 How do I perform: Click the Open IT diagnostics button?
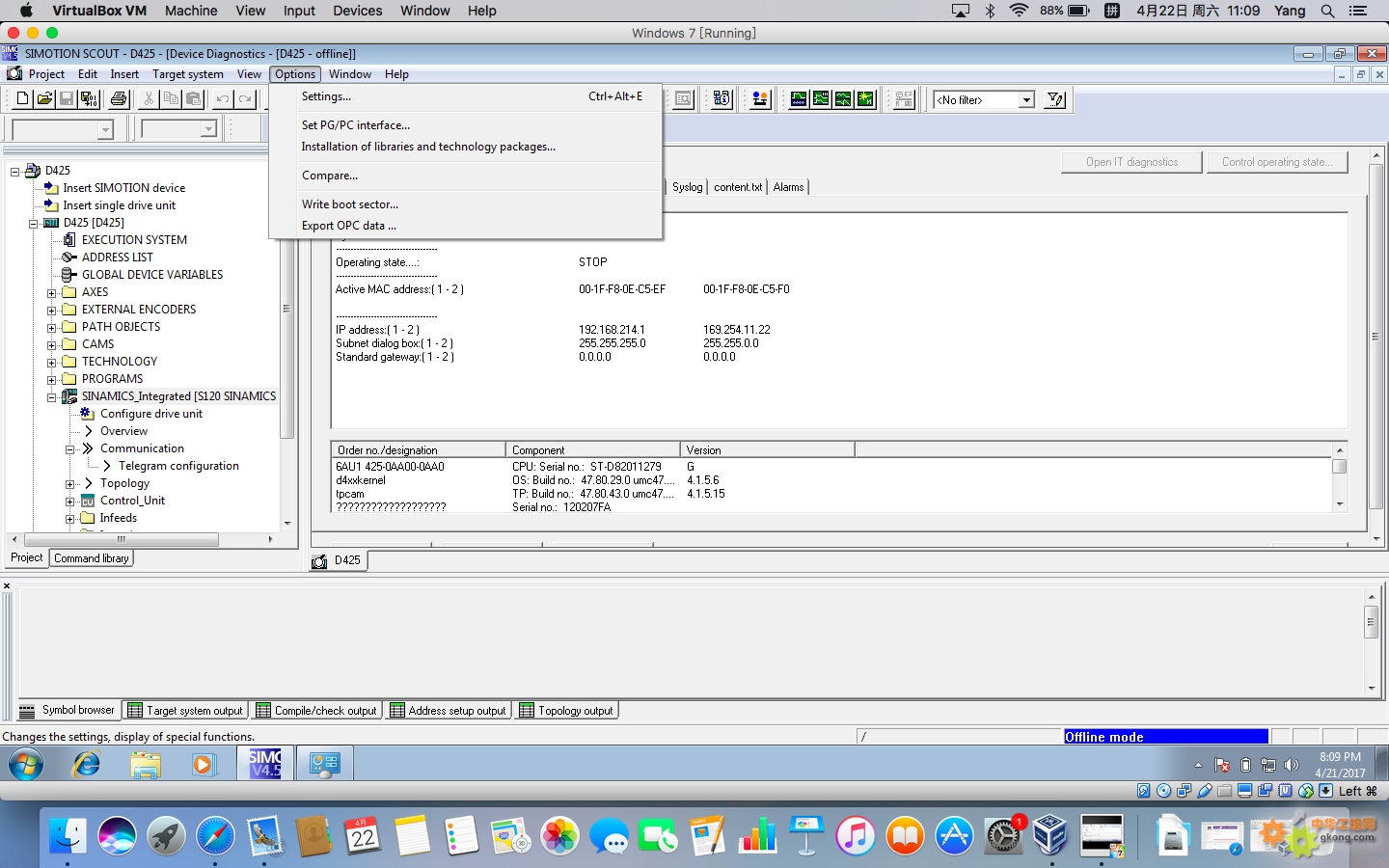(x=1132, y=162)
